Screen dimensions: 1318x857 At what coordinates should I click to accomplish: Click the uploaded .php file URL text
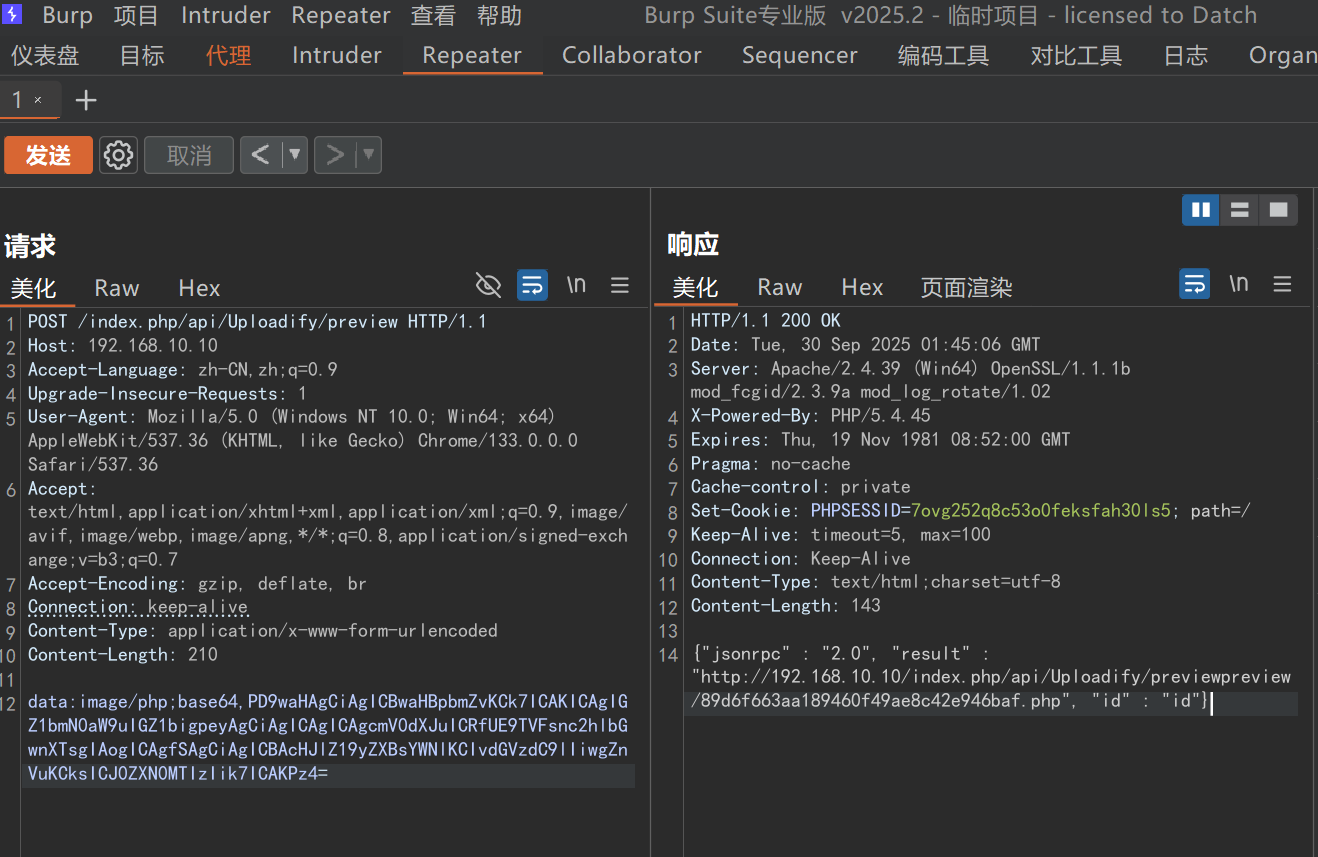(x=991, y=689)
